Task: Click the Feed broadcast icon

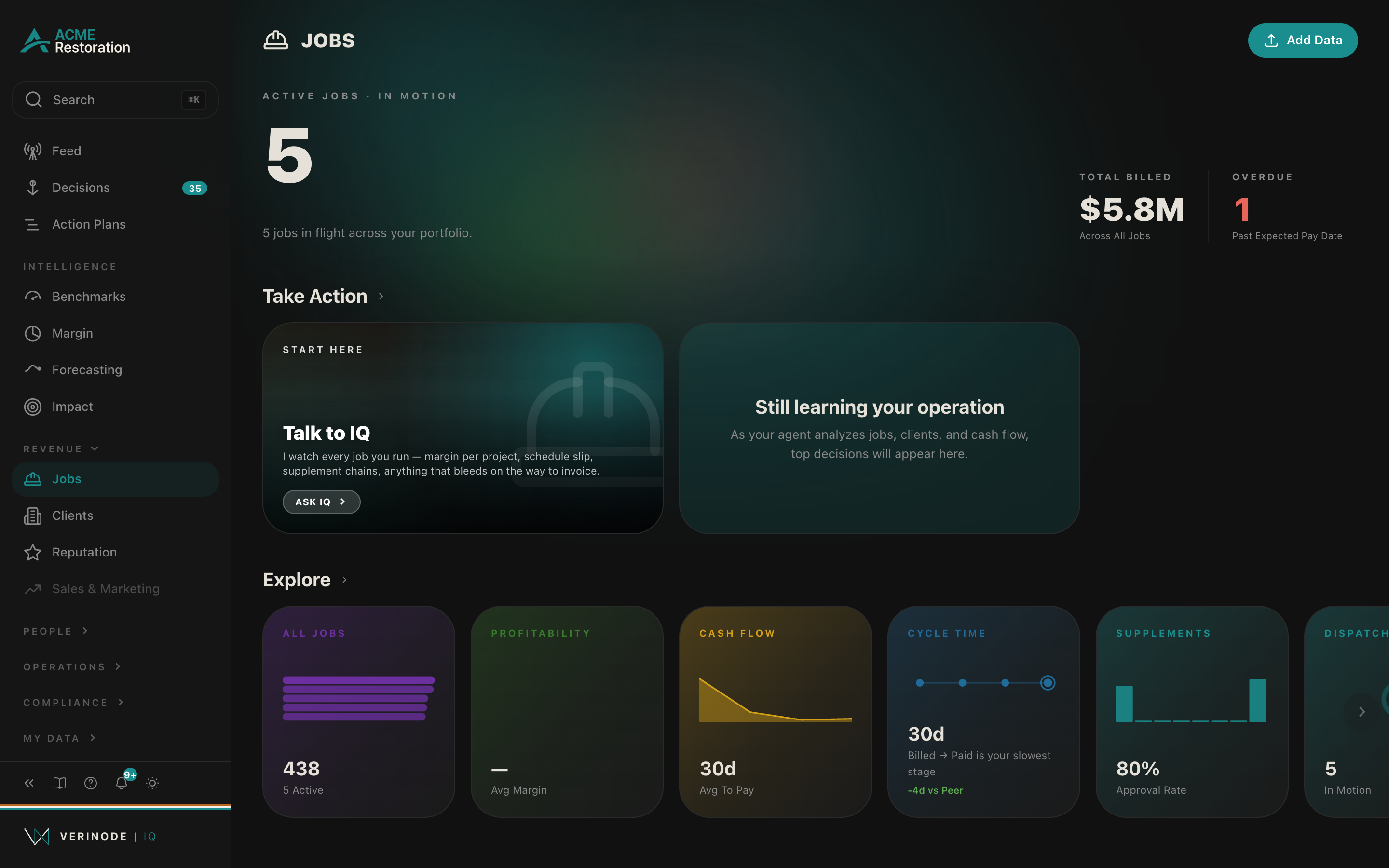Action: [33, 151]
